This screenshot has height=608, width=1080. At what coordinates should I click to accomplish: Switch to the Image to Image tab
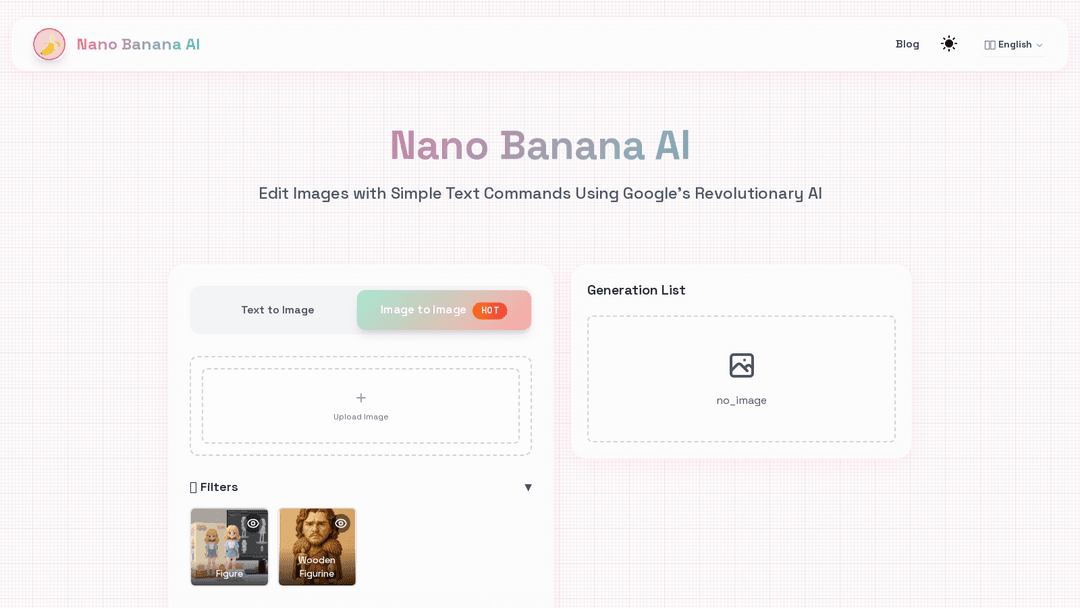pos(444,310)
